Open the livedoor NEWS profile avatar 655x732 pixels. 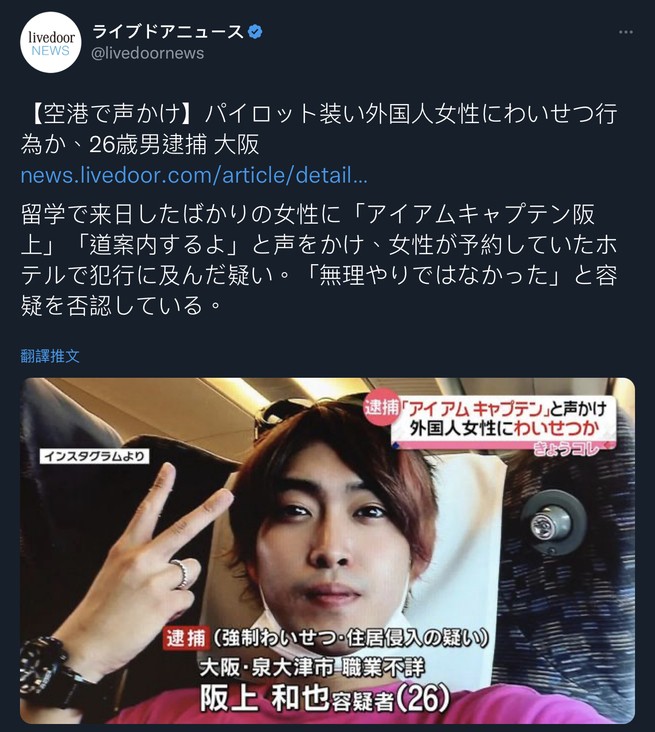point(50,42)
